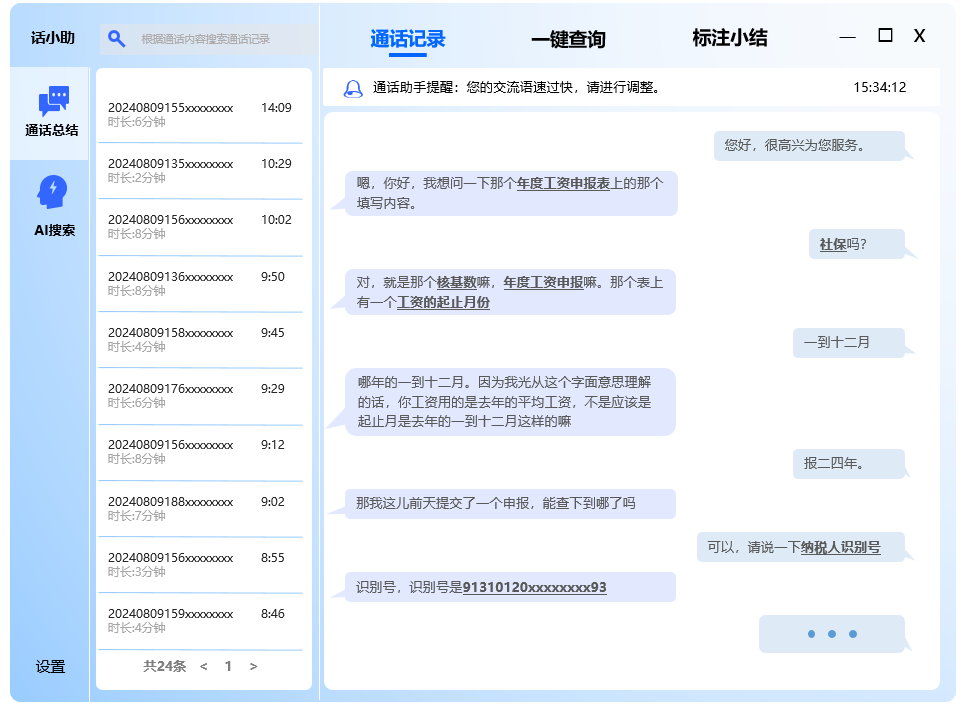The image size is (964, 708).
Task: Minimize the application window
Action: click(x=847, y=37)
